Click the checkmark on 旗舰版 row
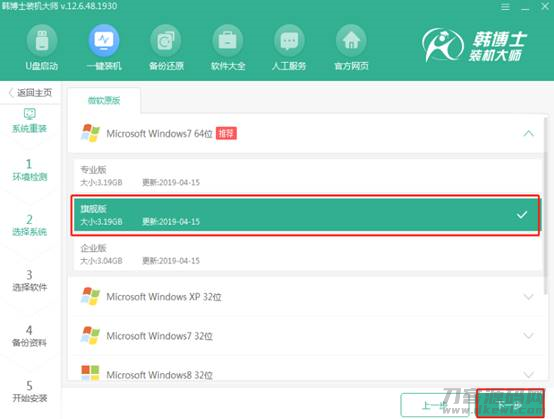 (x=522, y=214)
